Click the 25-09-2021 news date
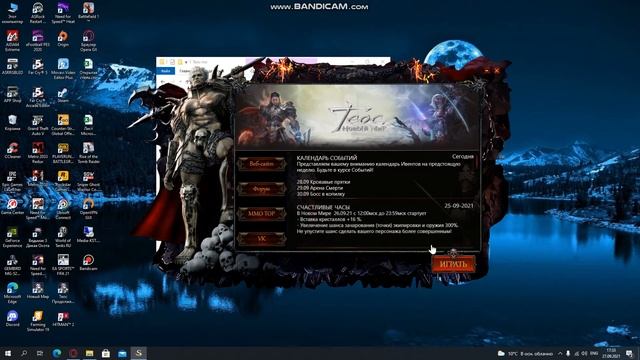 tap(459, 206)
